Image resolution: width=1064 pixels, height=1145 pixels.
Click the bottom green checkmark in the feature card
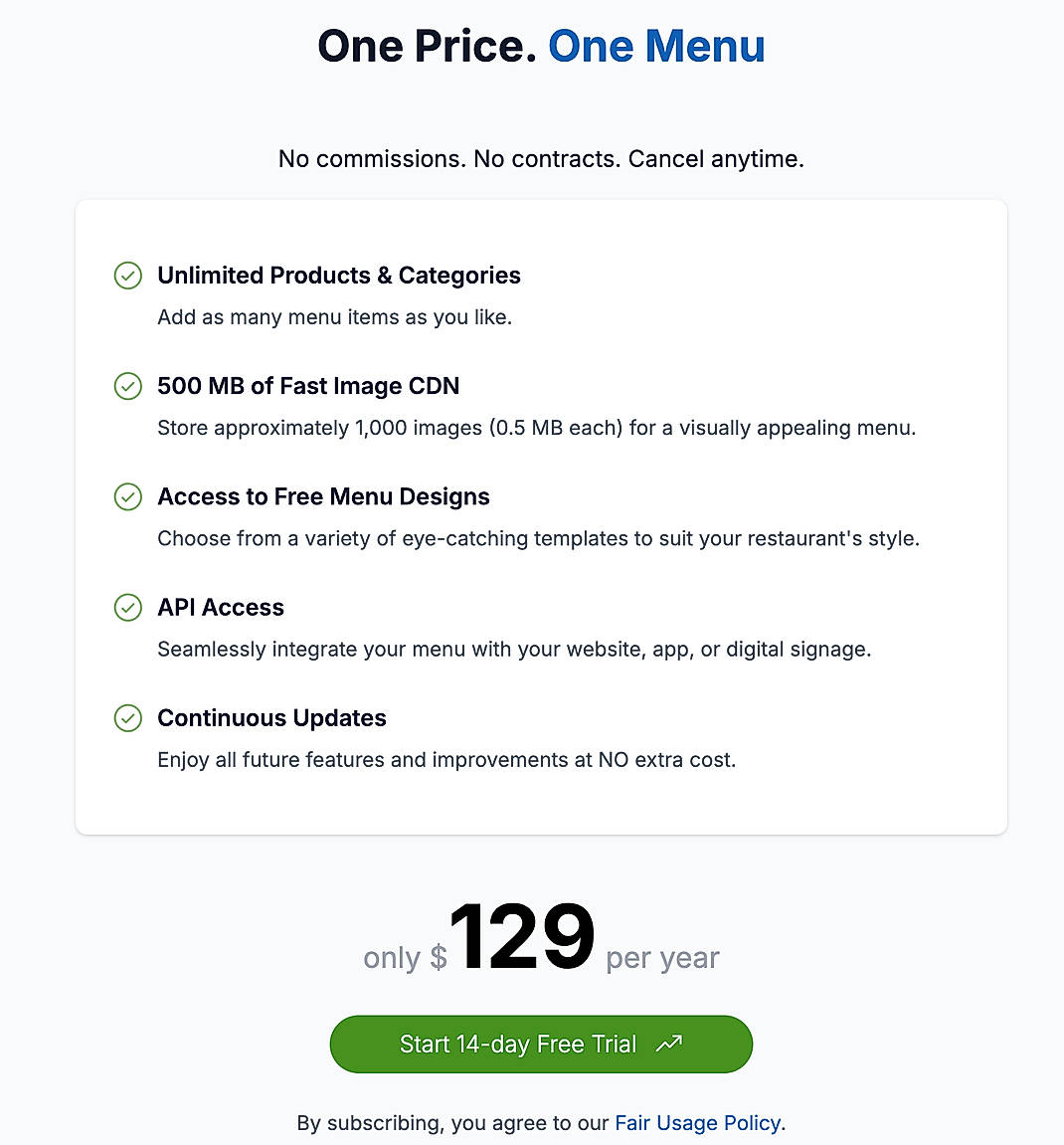coord(128,718)
